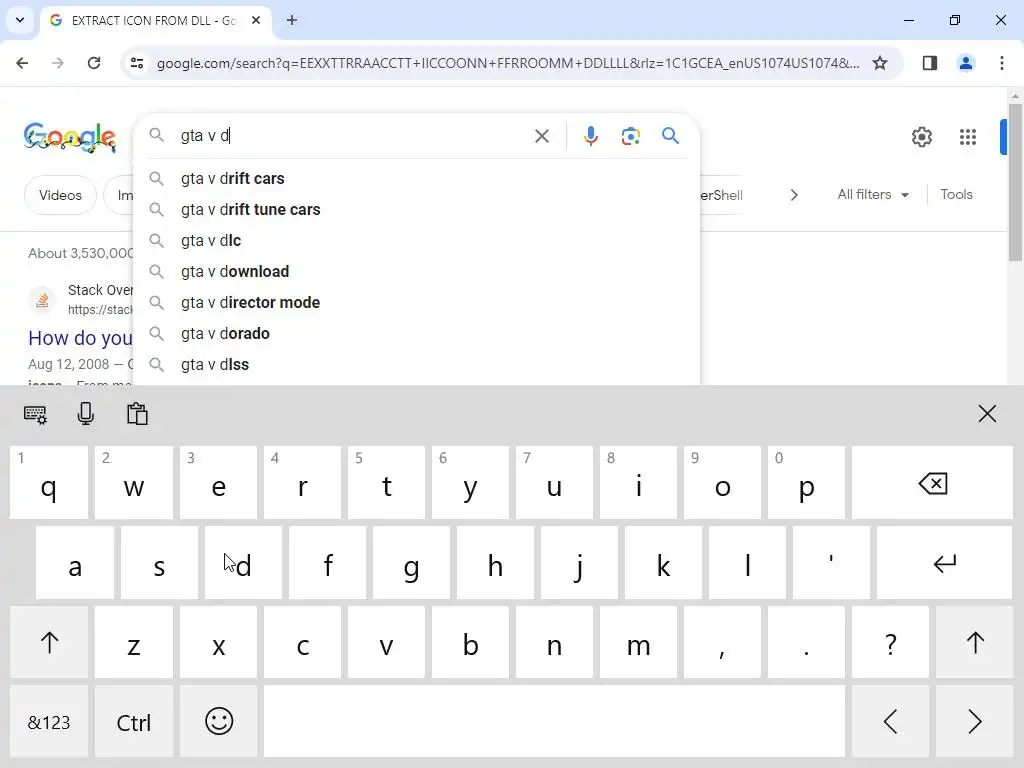The image size is (1024, 768).
Task: Tap the right arrow cursor key
Action: pyautogui.click(x=974, y=722)
